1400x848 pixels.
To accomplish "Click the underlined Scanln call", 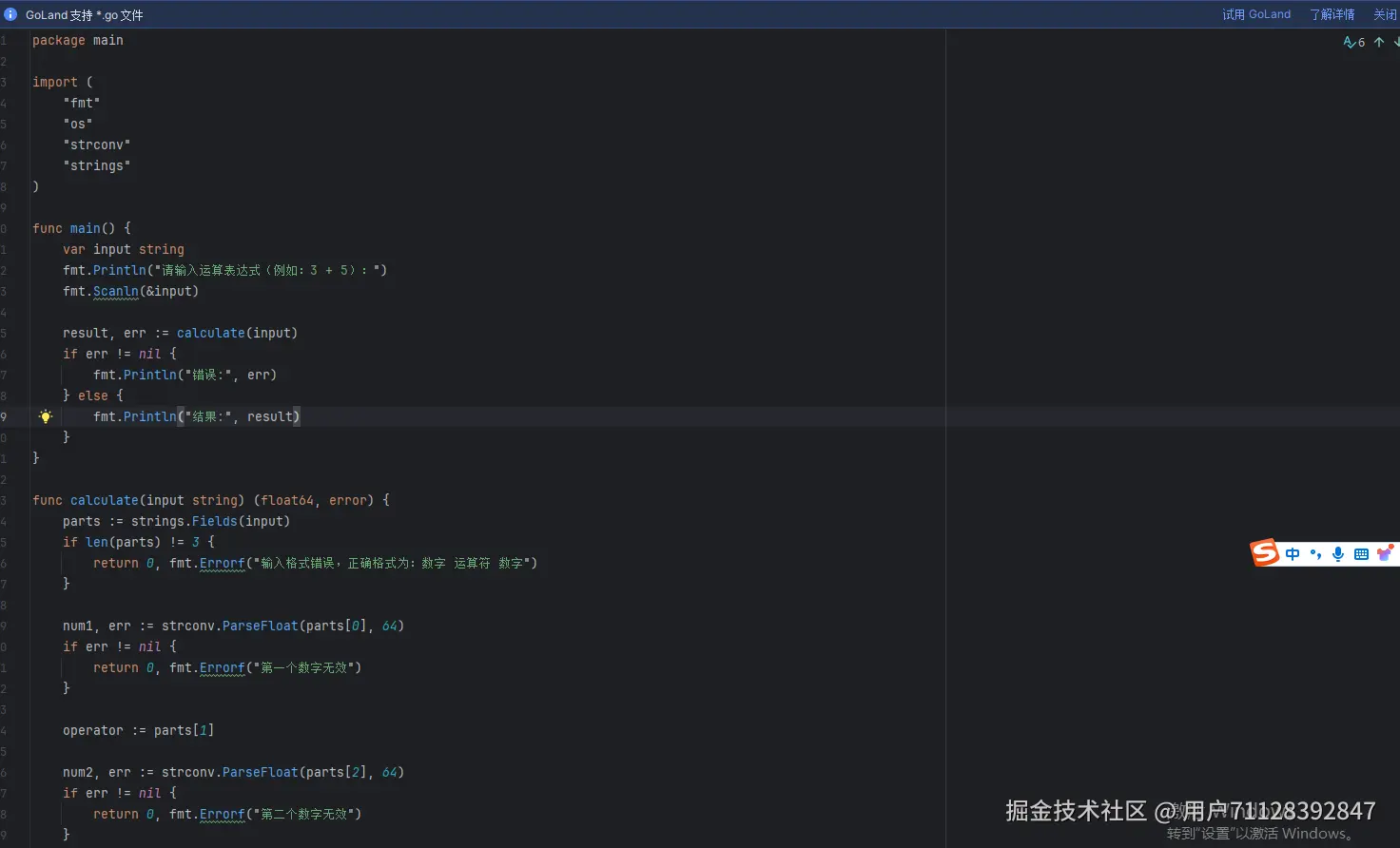I will click(116, 291).
